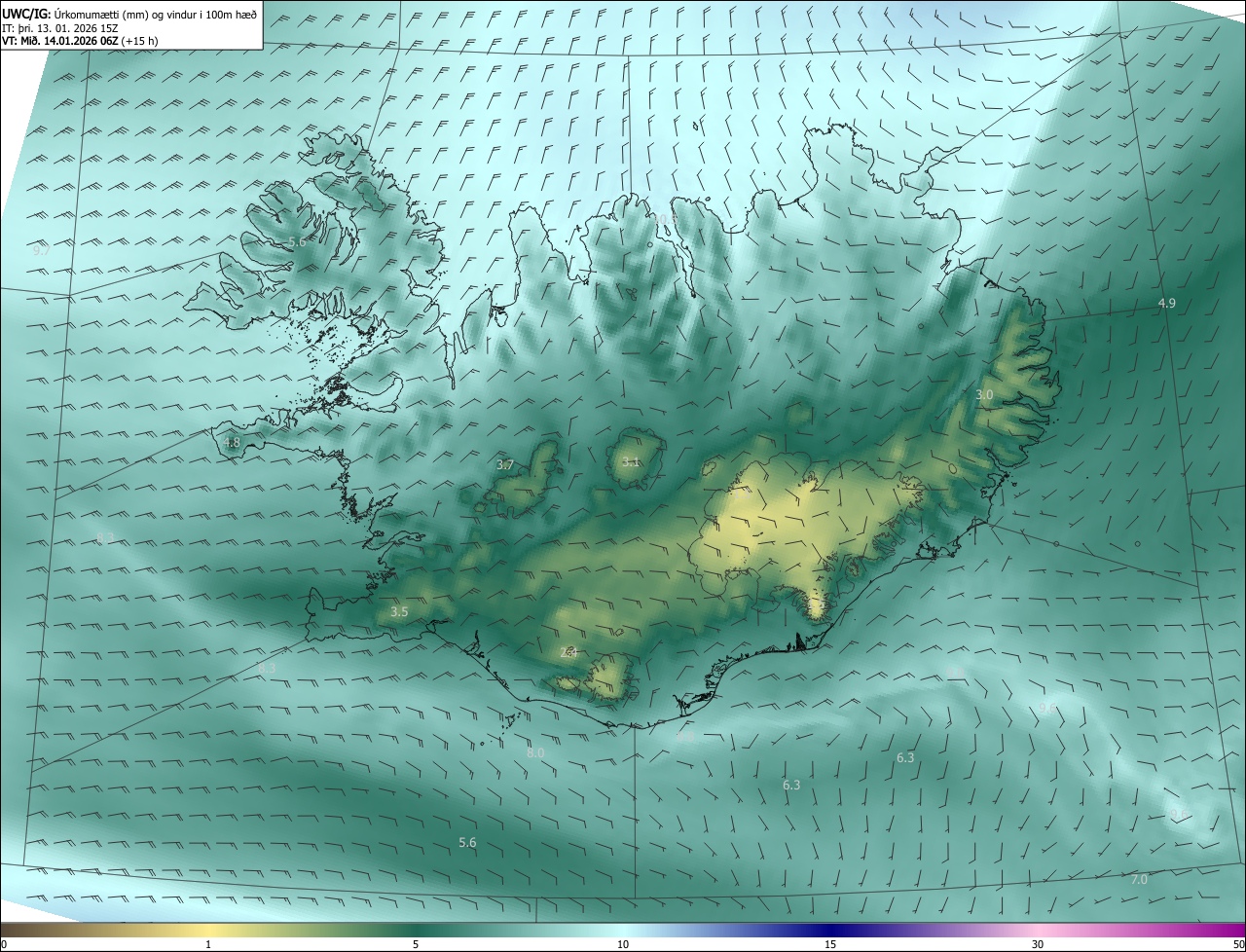Click the 3.7 value on the map

pyautogui.click(x=504, y=465)
